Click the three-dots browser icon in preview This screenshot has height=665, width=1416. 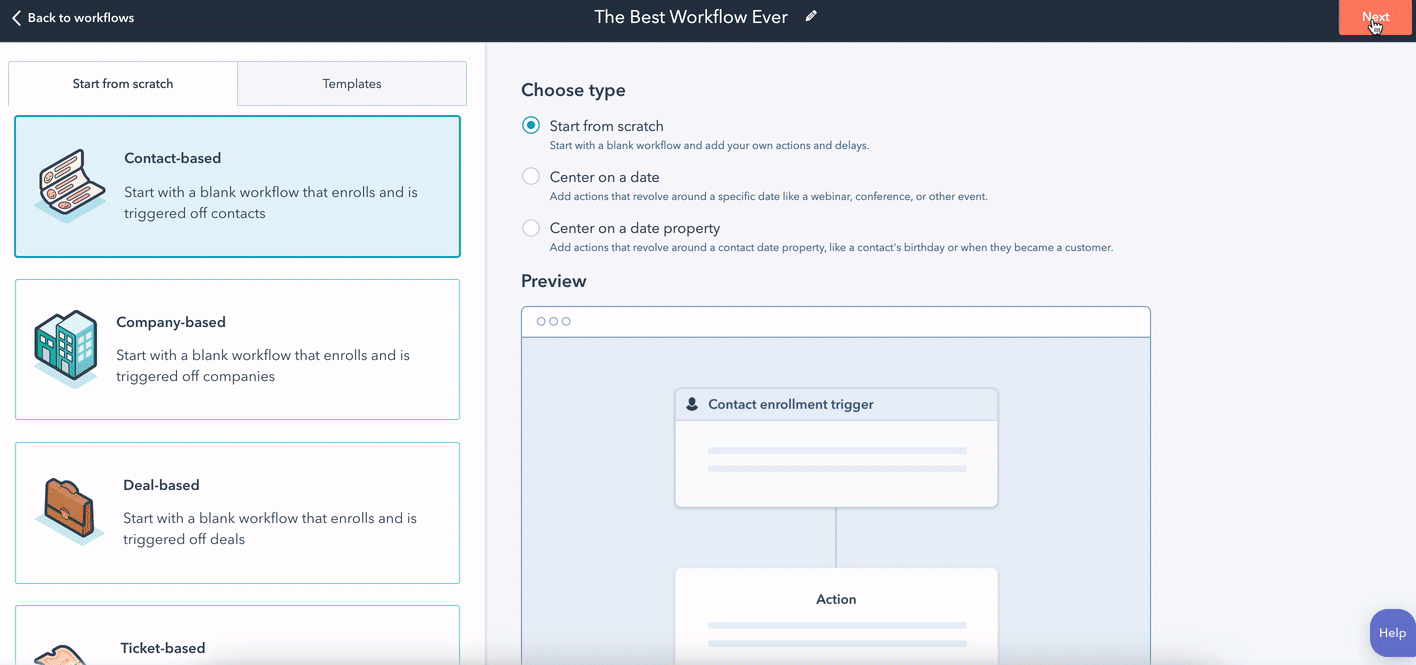click(554, 322)
